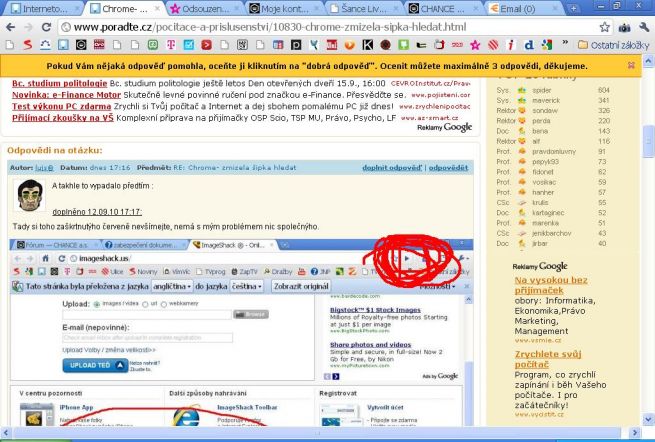Open the red S bookmark icon
Screen dimensions: 655x442
[x=28, y=45]
